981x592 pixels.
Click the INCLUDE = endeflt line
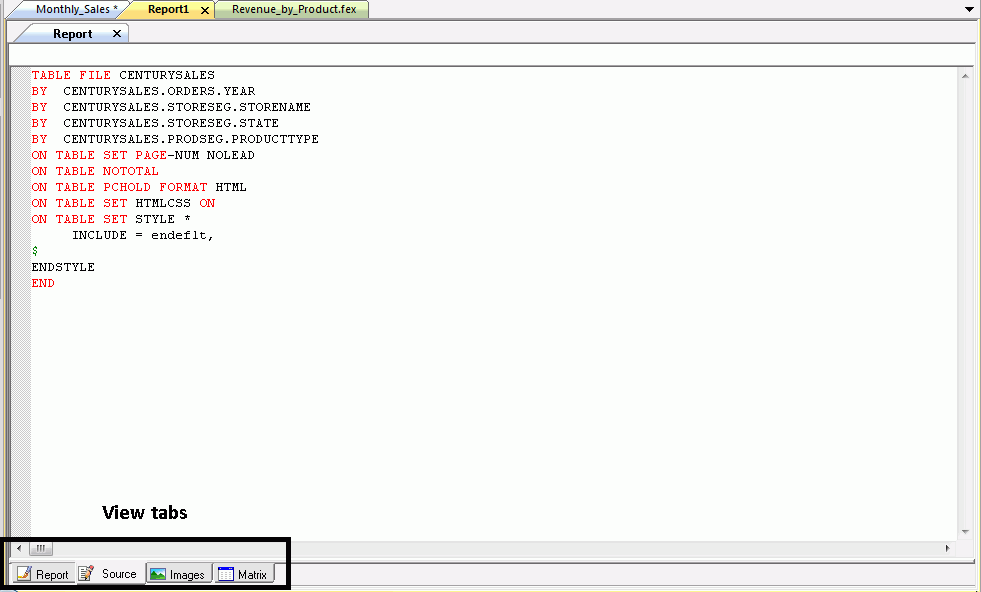coord(143,235)
